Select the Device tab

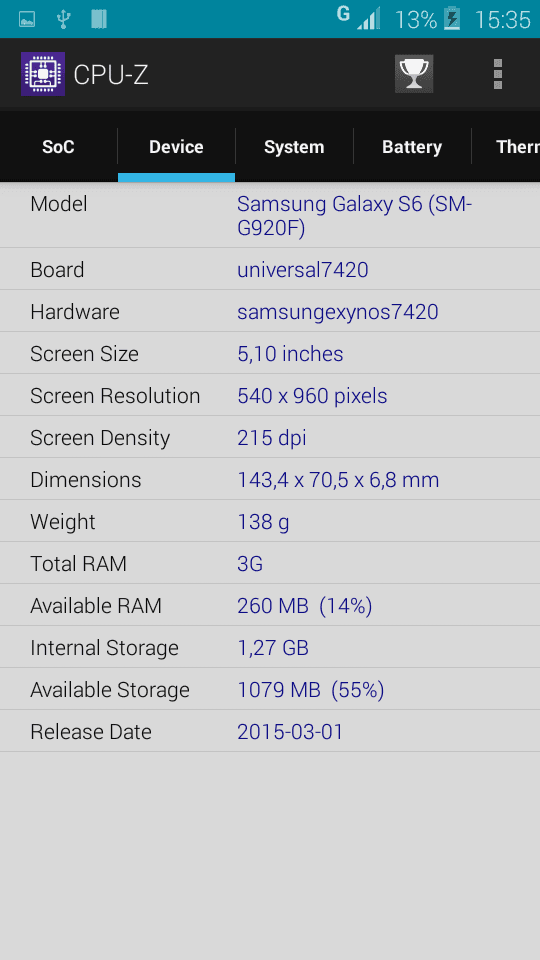(176, 147)
